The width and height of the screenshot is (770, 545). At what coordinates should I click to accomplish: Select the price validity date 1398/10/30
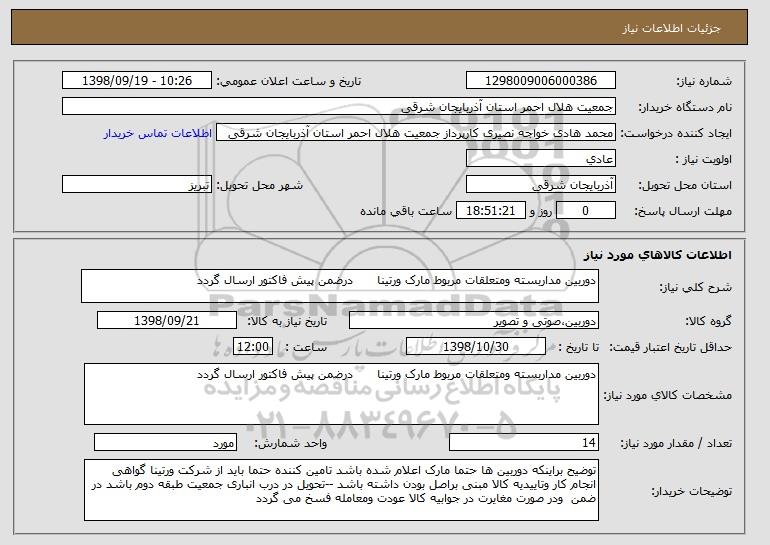point(476,347)
